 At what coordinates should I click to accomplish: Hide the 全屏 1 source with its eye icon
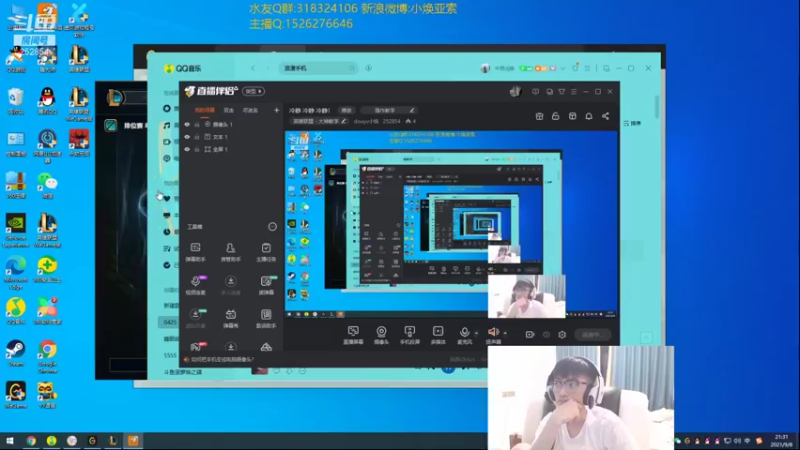[187, 149]
